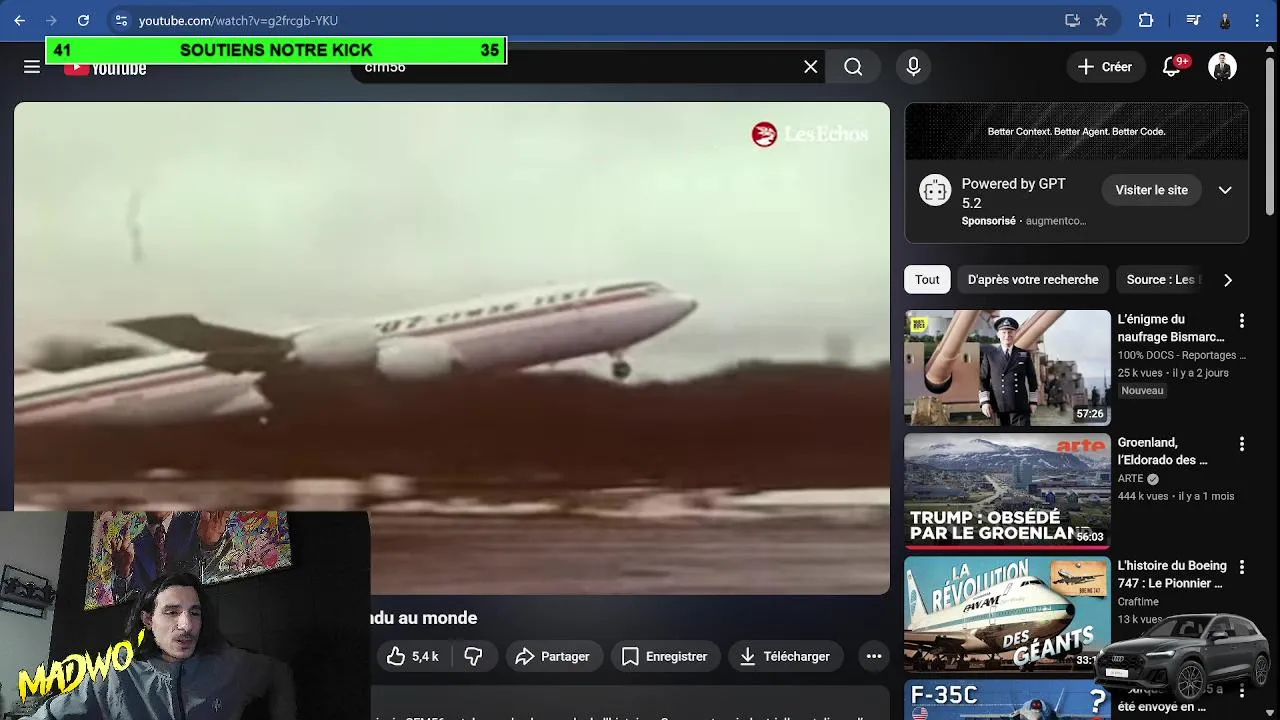The height and width of the screenshot is (720, 1280).
Task: Dislike the video with thumbs down
Action: (473, 656)
